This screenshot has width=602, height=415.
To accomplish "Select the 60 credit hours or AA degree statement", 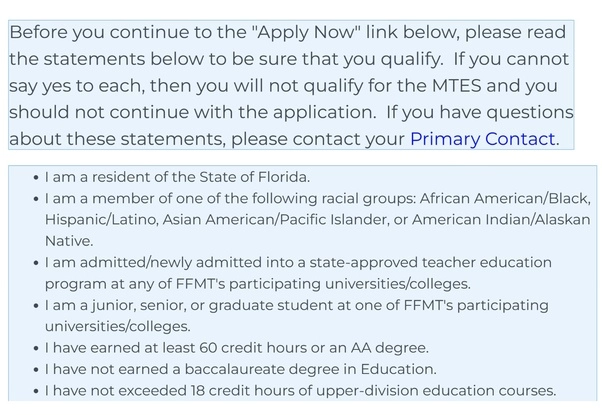I will 237,348.
